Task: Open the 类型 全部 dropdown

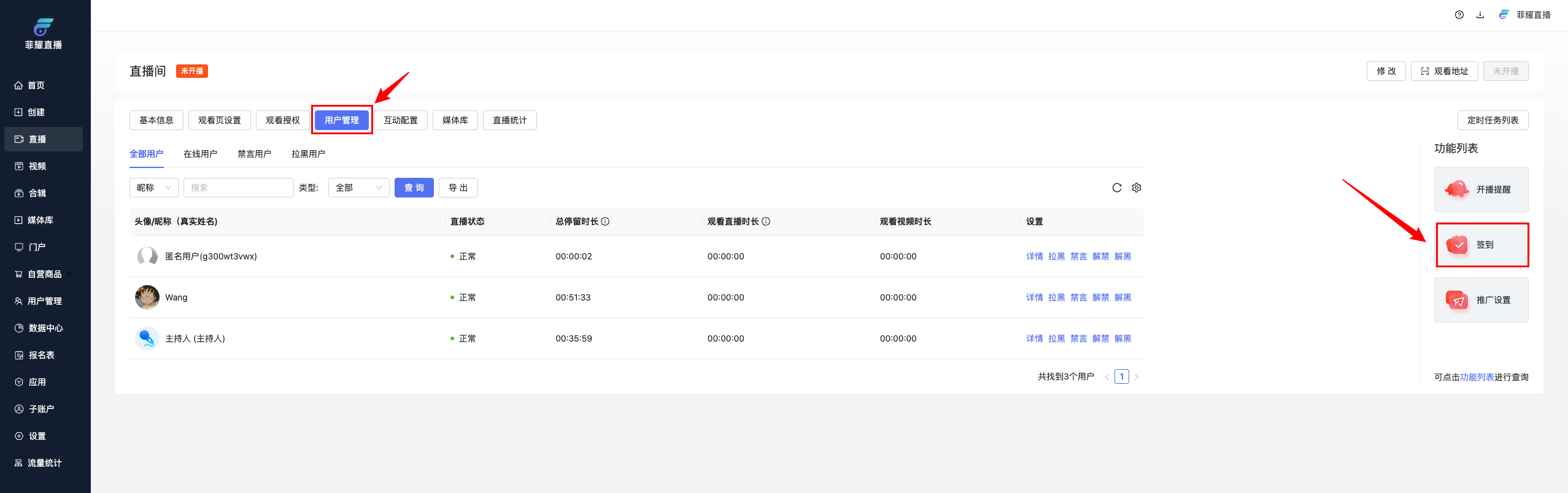Action: (x=358, y=188)
